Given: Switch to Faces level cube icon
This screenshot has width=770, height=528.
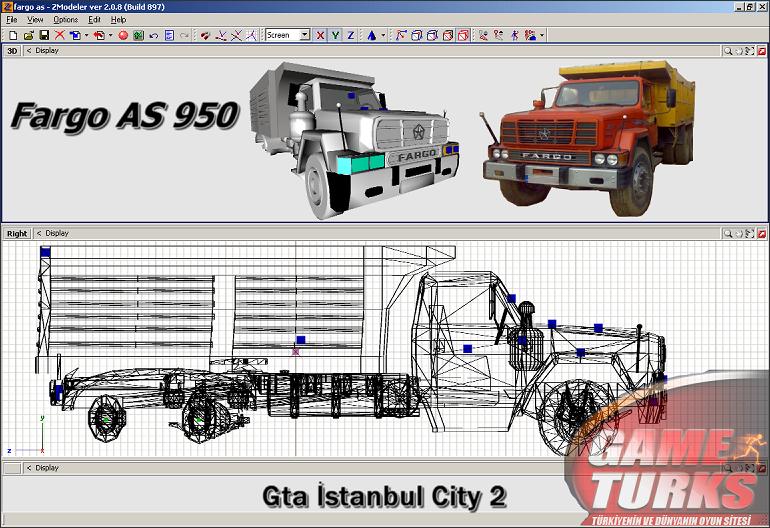Looking at the screenshot, I should [x=432, y=35].
